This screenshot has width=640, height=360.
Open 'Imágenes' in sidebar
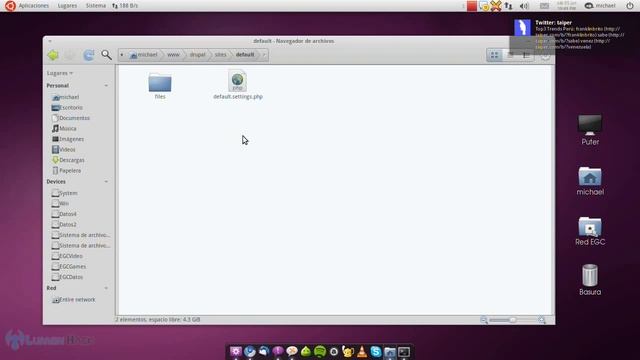(x=68, y=139)
